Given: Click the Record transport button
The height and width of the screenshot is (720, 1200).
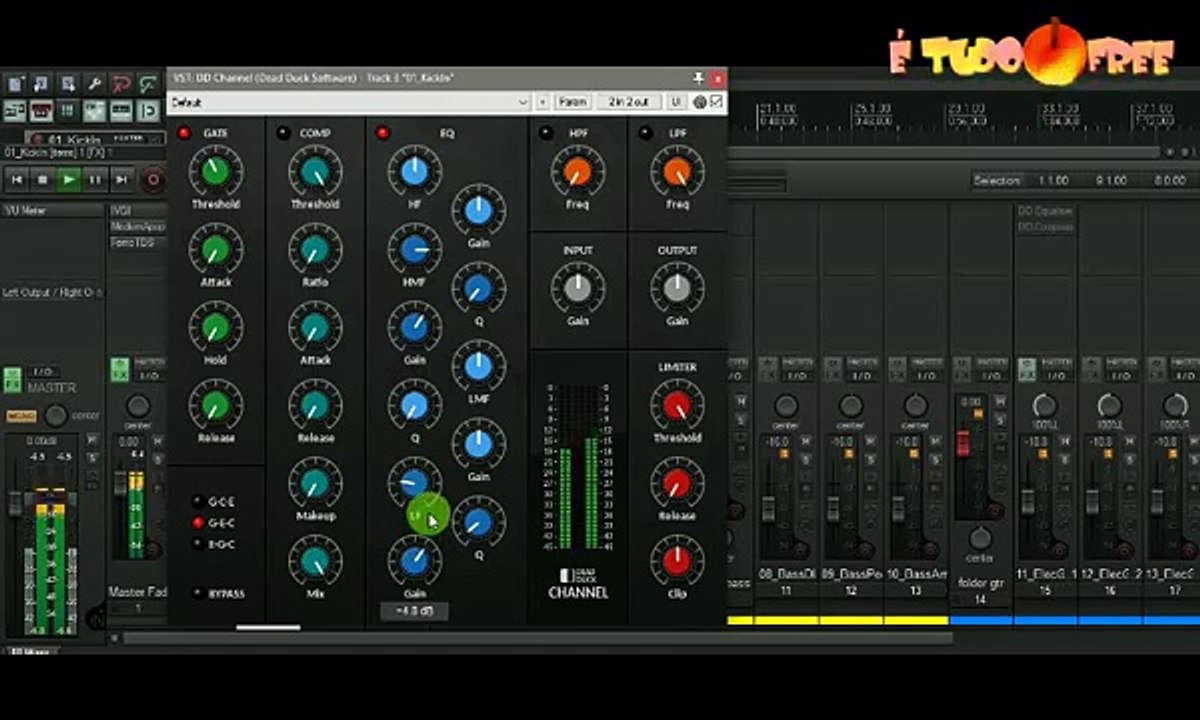Looking at the screenshot, I should point(153,180).
